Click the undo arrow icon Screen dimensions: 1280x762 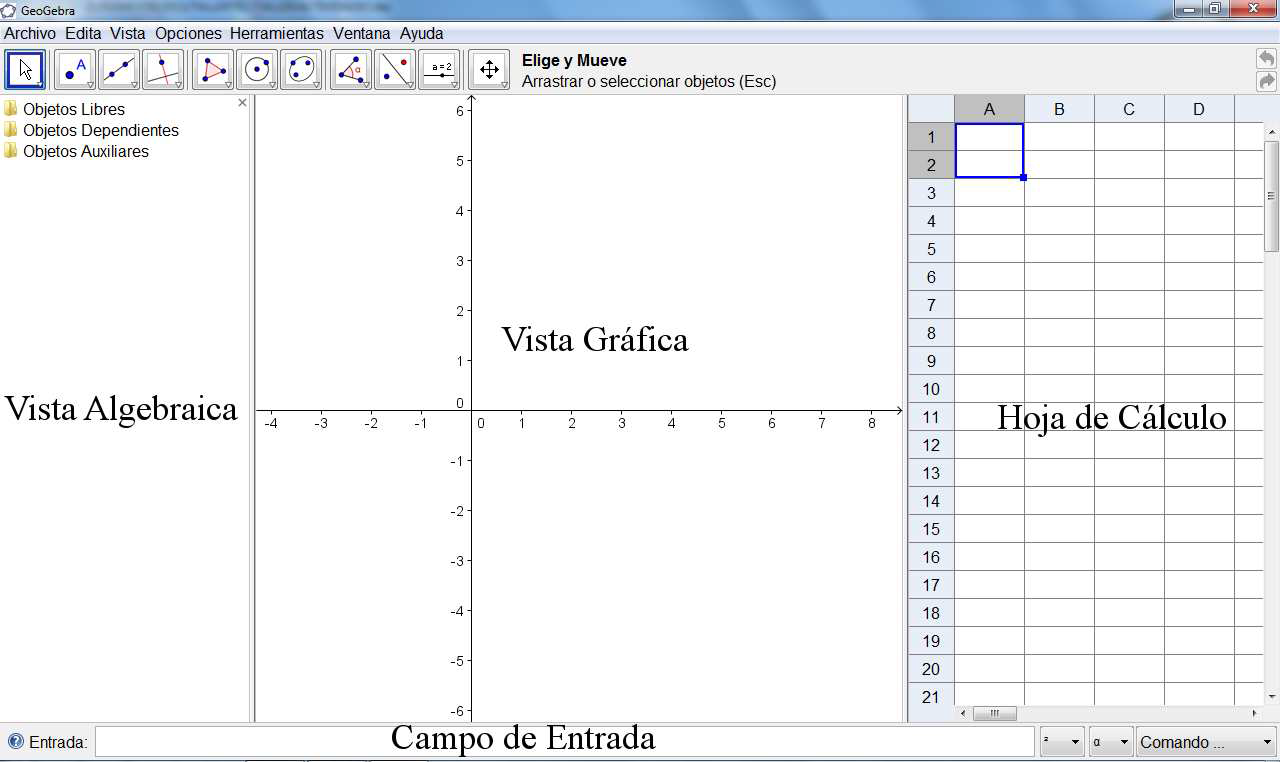coord(1266,59)
